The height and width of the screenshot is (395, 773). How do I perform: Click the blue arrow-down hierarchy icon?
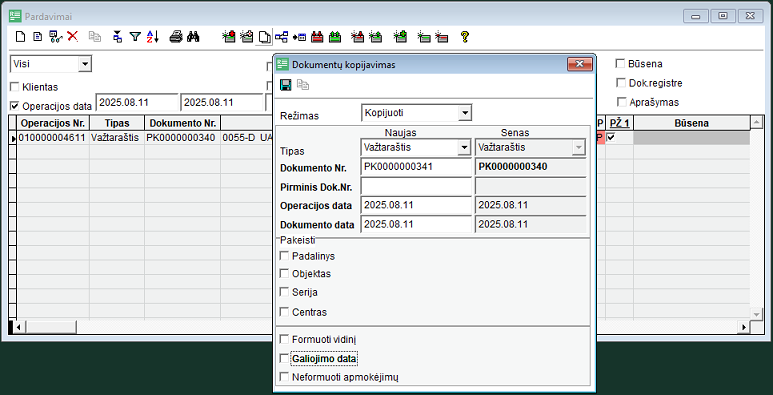[117, 36]
